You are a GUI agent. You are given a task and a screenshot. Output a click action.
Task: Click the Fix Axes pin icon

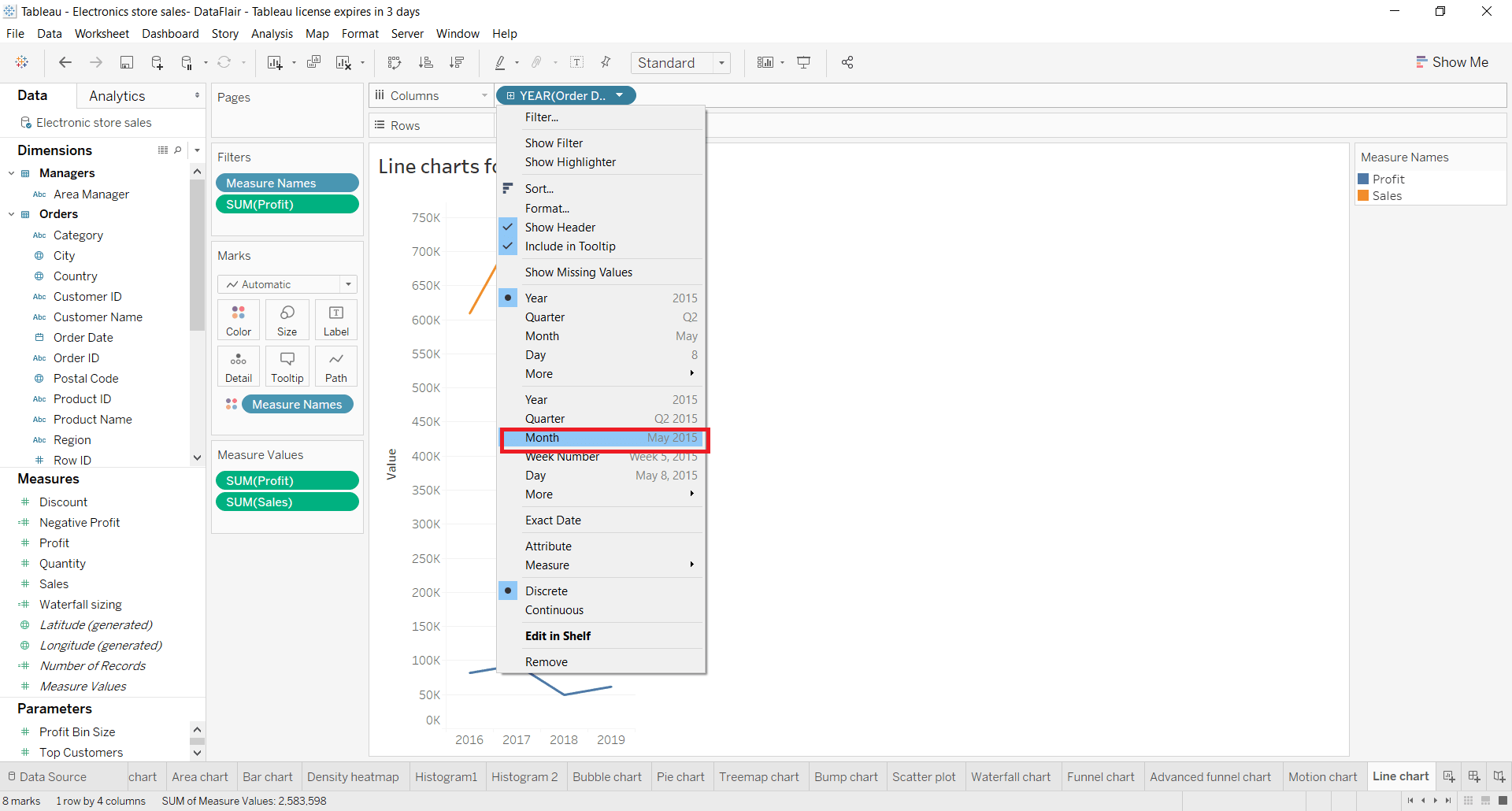pos(606,62)
